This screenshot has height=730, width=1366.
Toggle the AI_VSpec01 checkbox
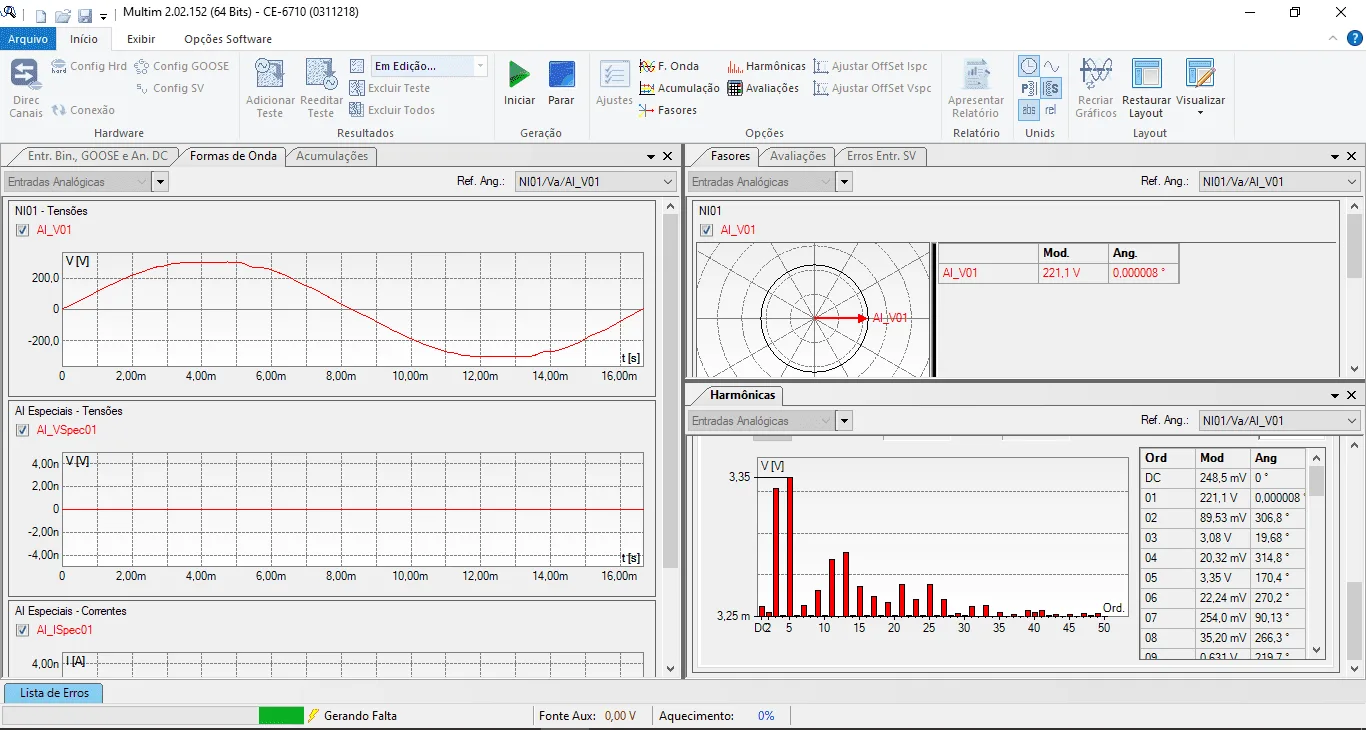click(23, 430)
